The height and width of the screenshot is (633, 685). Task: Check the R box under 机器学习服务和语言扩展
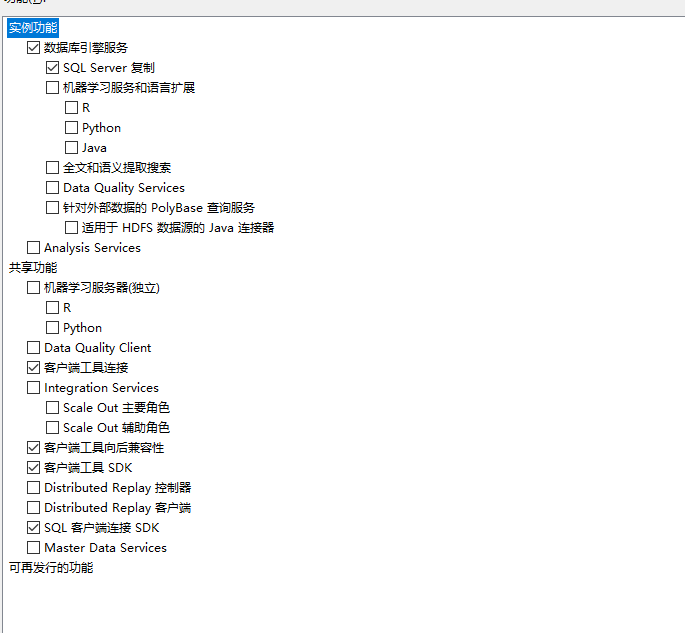click(x=71, y=107)
